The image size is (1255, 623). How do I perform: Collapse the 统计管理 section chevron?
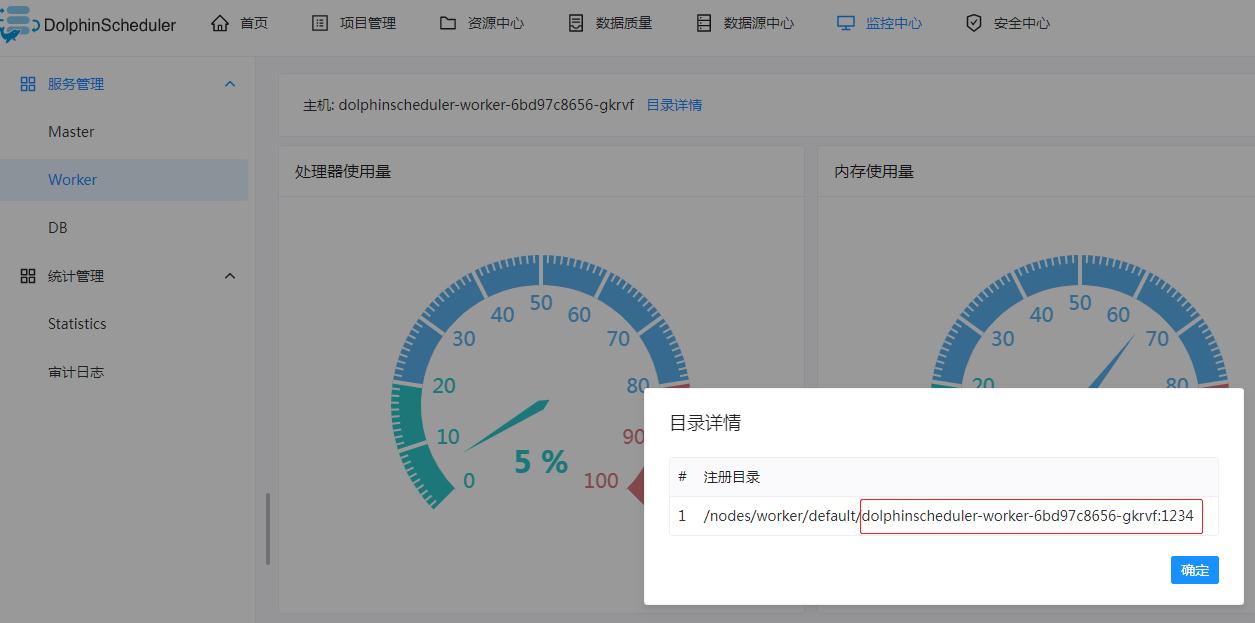pos(230,276)
